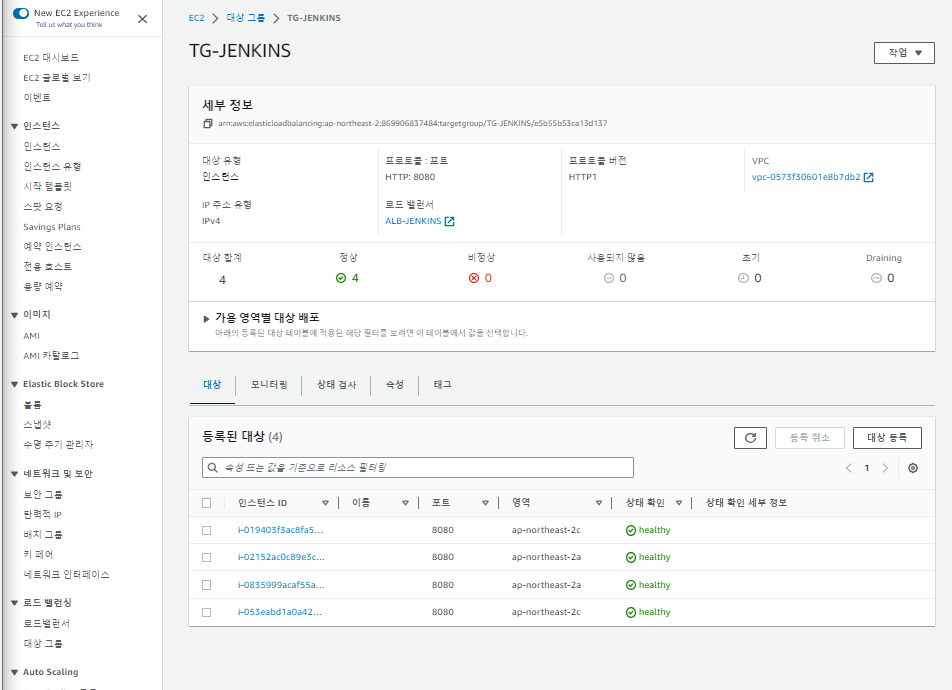Viewport: 952px width, 690px height.
Task: Open Savings Plans in sidebar
Action: coord(52,227)
